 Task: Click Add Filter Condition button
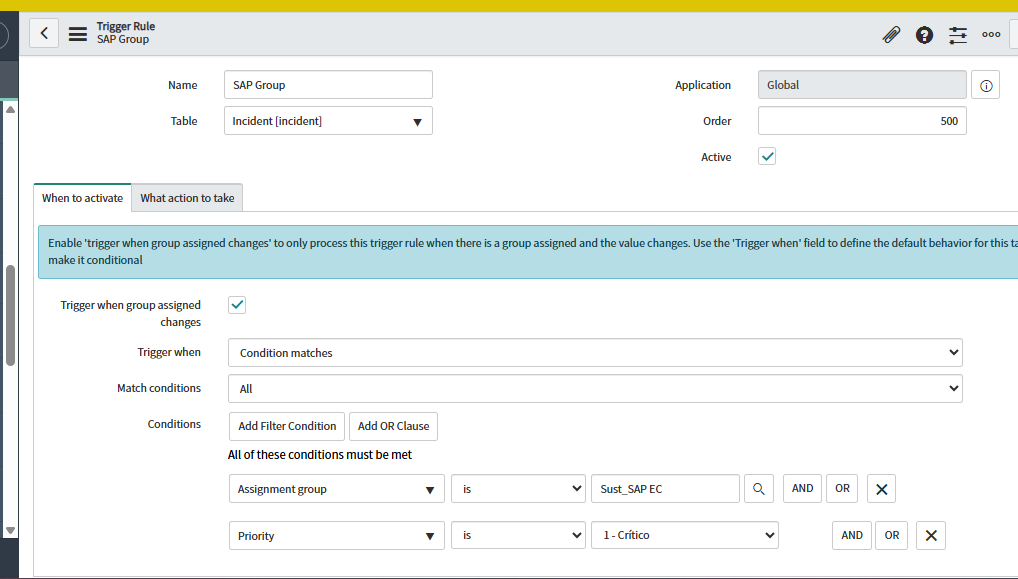287,426
